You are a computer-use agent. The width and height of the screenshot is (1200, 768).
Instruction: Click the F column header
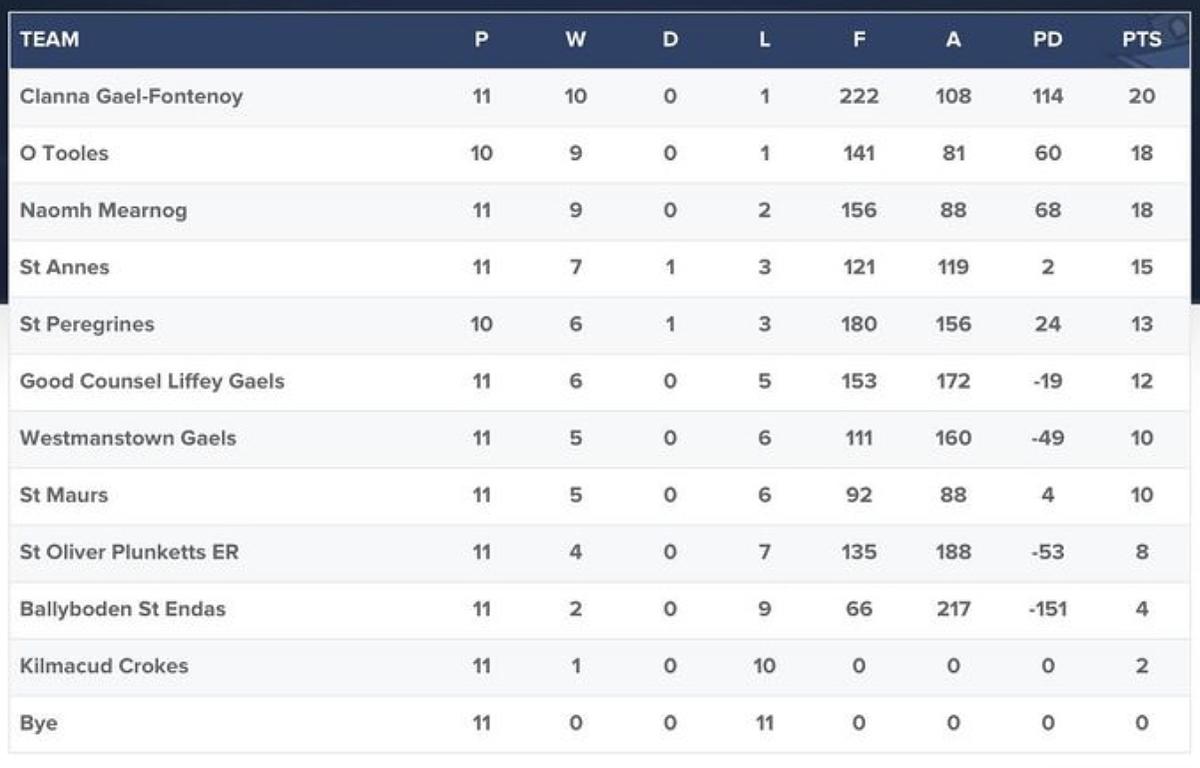pyautogui.click(x=858, y=40)
